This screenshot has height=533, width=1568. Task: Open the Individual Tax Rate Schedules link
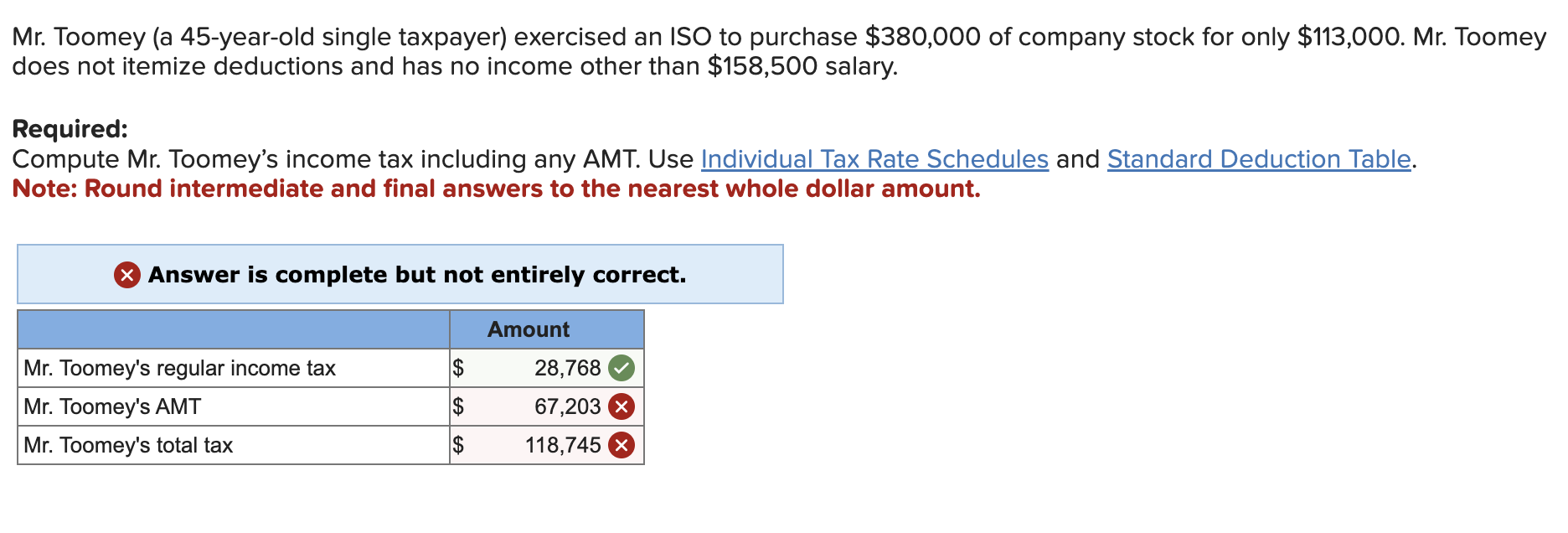874,158
